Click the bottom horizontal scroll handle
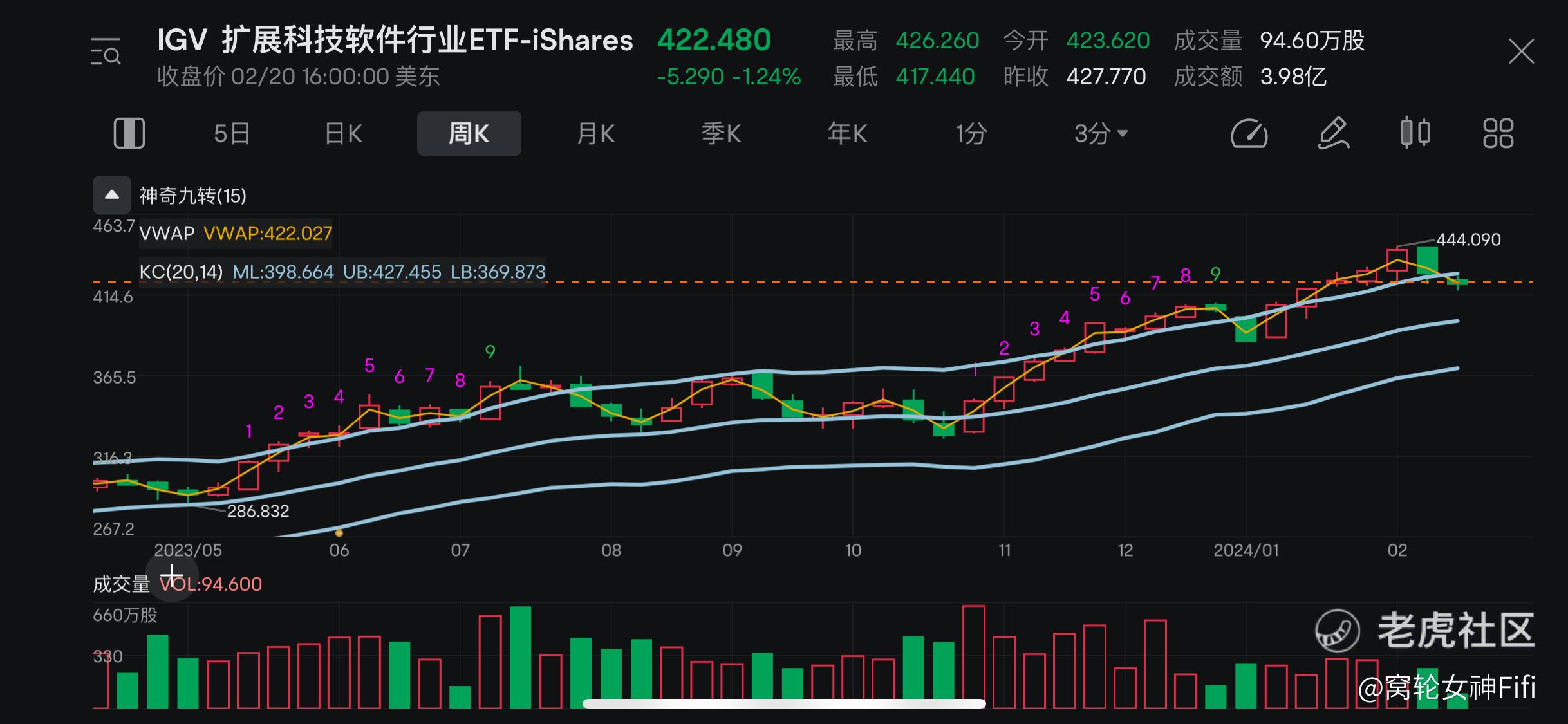This screenshot has width=1568, height=724. [784, 703]
